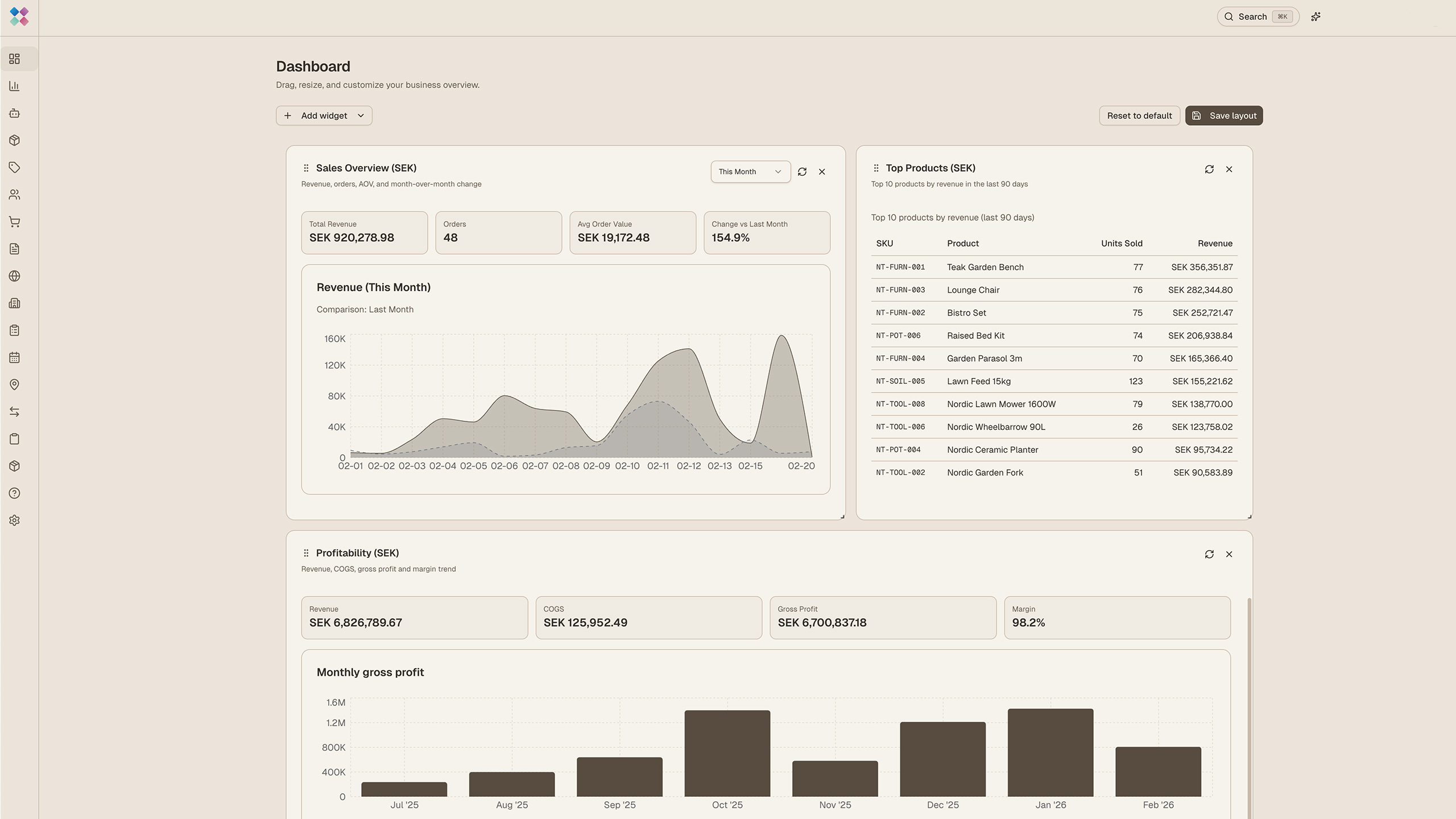Screen dimensions: 1456x819
Task: Select the tags icon in the sidebar
Action: [x=14, y=167]
